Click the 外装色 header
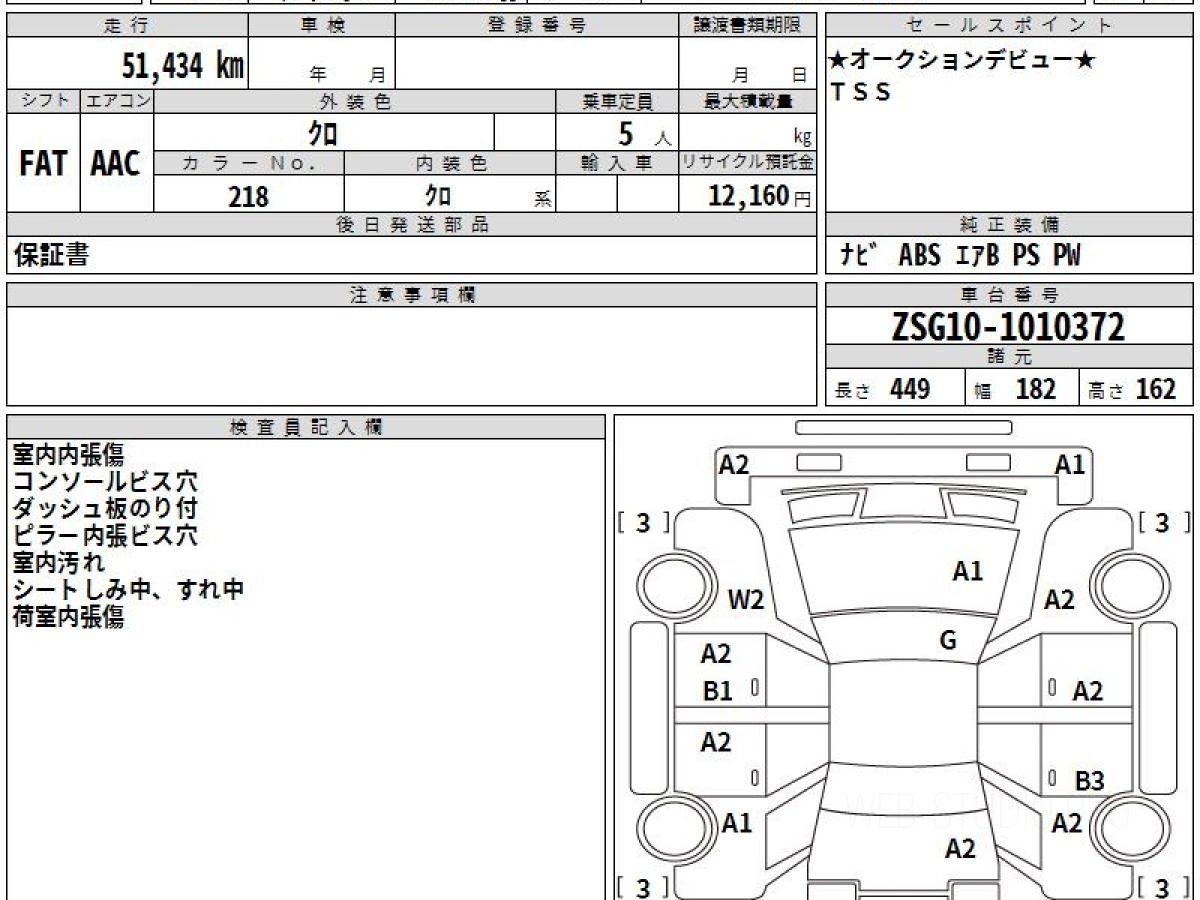1200x900 pixels. 355,101
